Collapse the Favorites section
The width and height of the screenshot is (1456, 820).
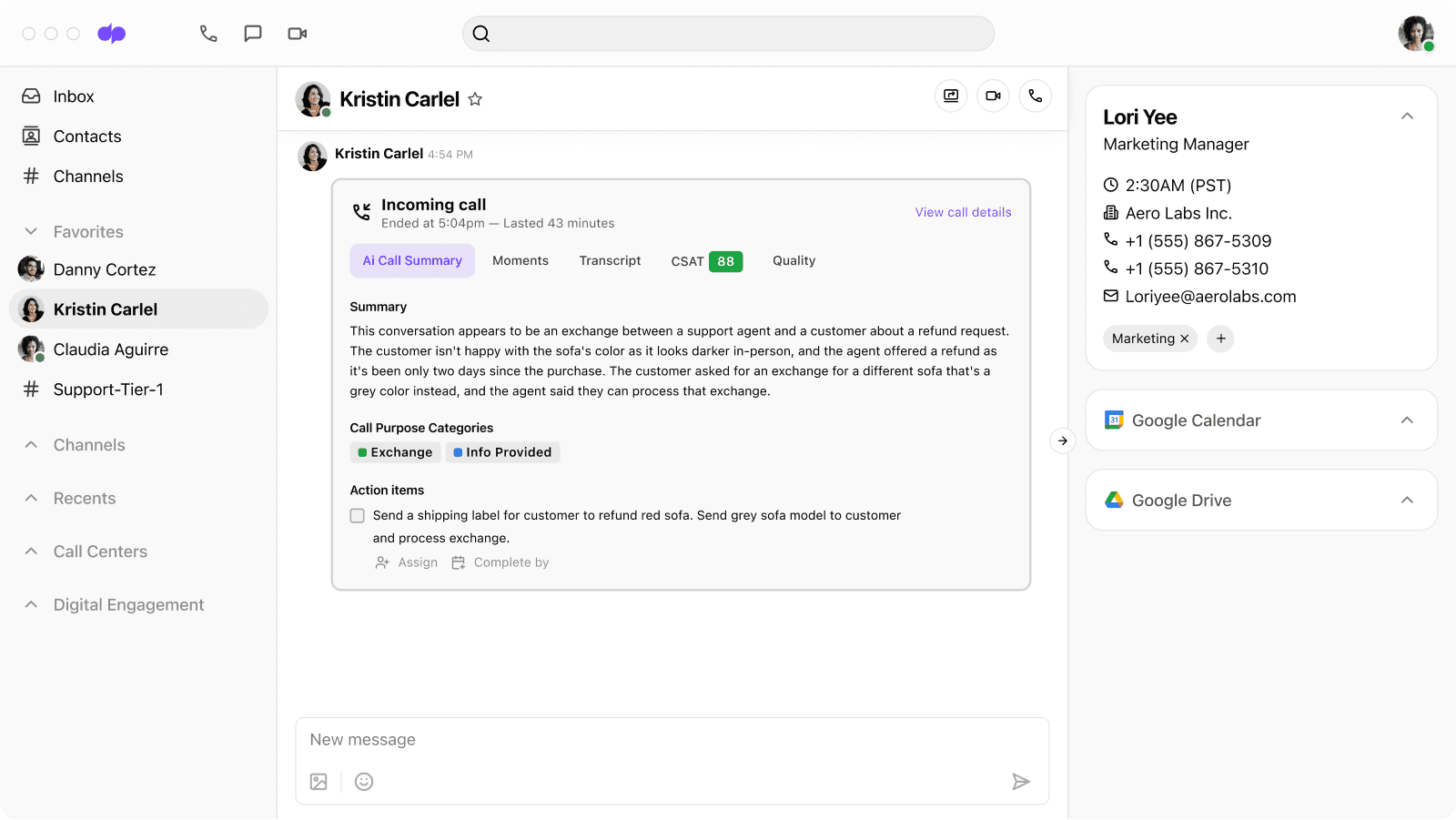click(x=31, y=232)
